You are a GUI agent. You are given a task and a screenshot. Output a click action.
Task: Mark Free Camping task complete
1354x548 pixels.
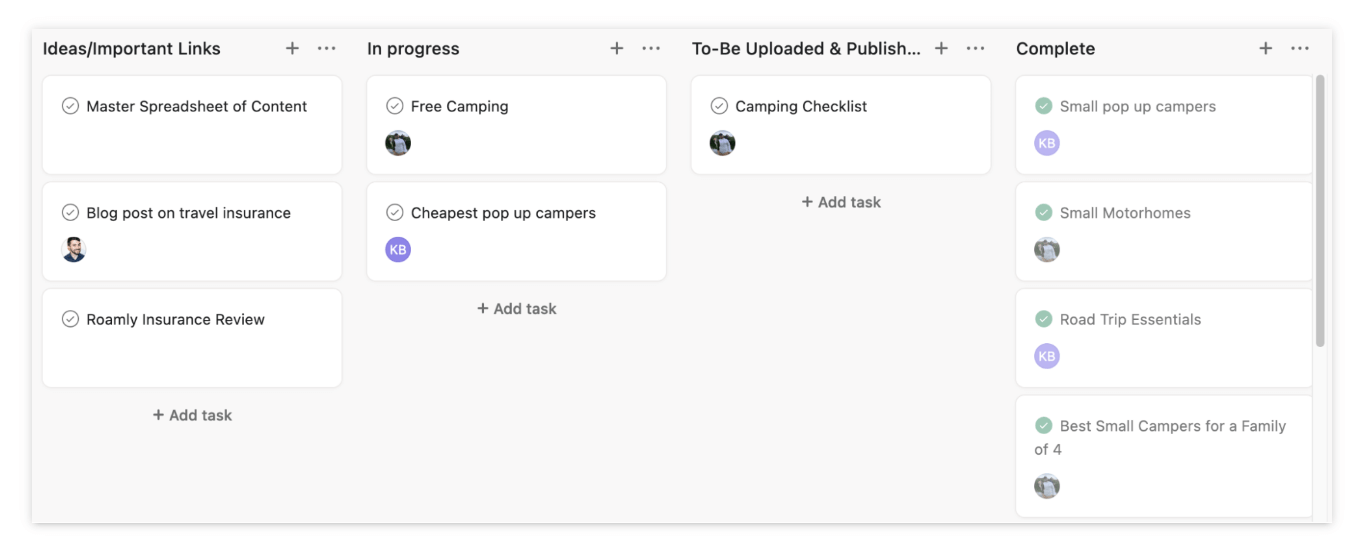pos(395,106)
